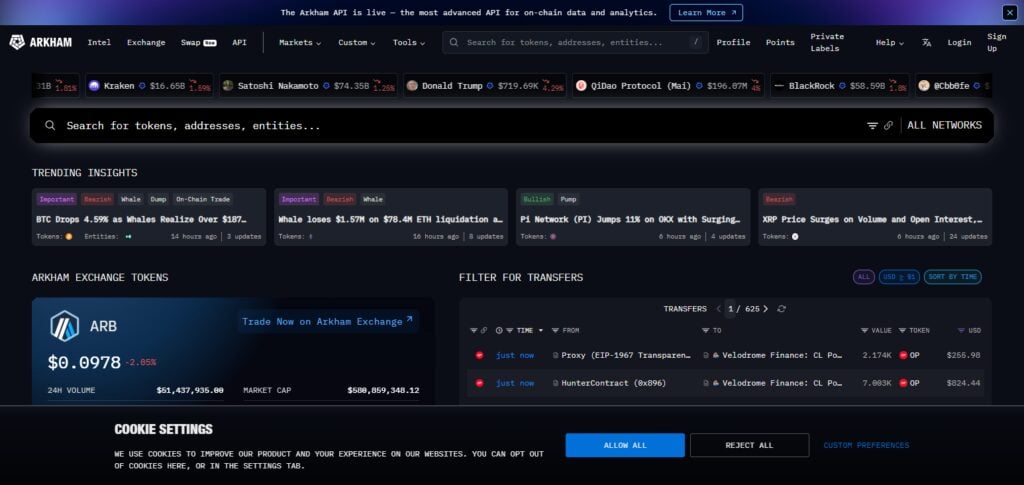Expand the Help dropdown
Screen dimensions: 1024x485
[x=889, y=42]
